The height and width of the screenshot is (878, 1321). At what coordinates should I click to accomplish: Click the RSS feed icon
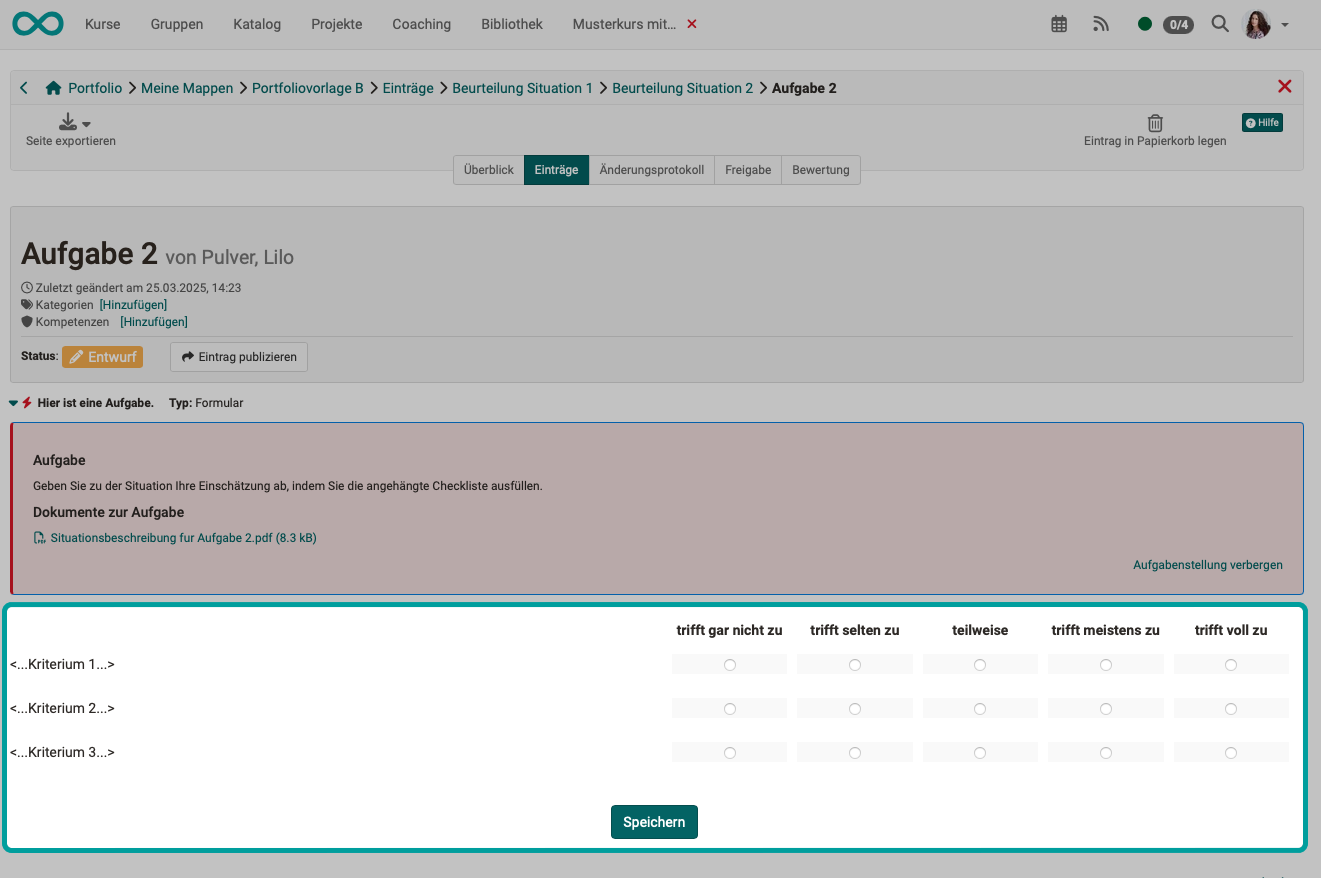tap(1100, 23)
